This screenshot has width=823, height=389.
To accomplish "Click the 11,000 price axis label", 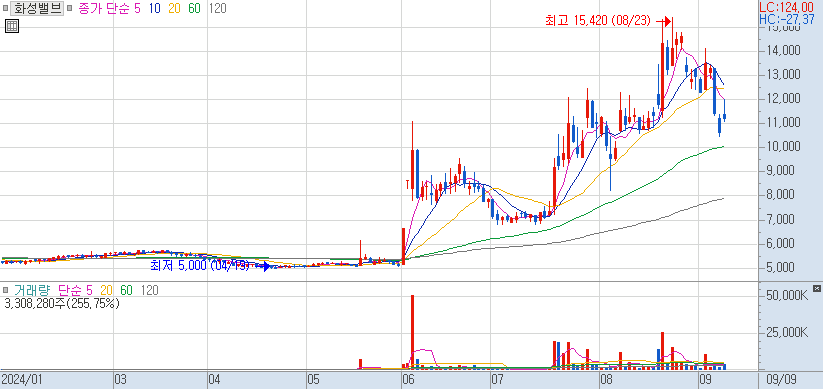I will (783, 123).
